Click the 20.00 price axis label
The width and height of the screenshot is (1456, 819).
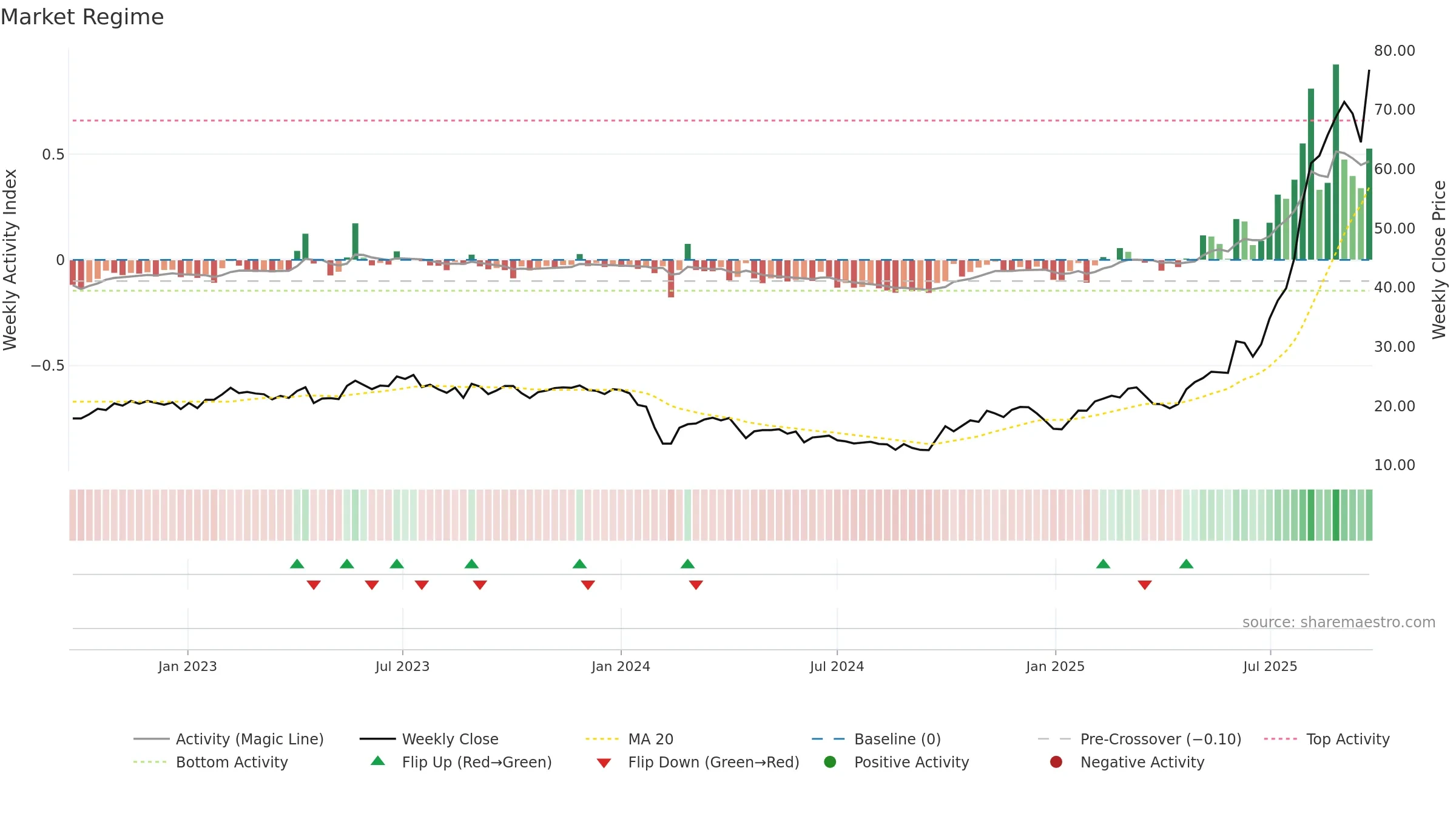(x=1395, y=406)
